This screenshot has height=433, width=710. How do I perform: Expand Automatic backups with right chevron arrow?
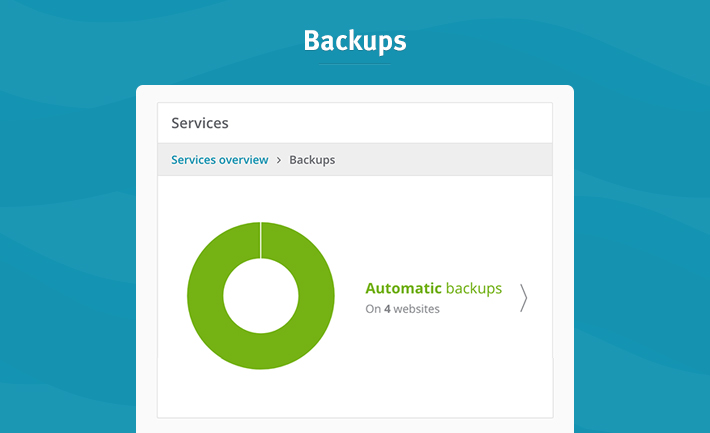click(523, 298)
